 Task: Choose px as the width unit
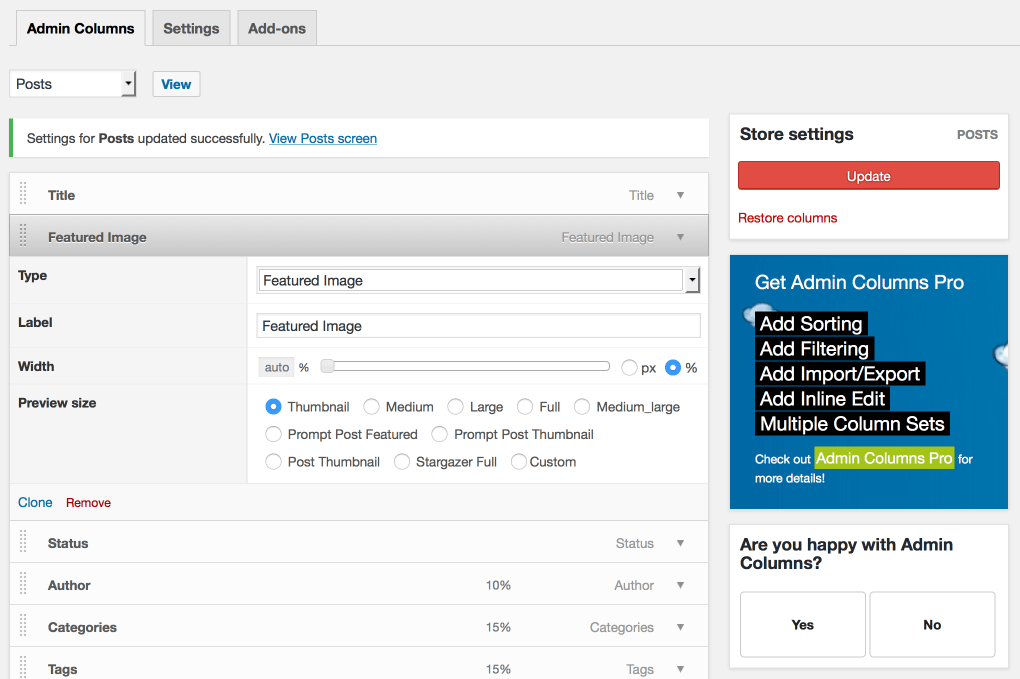[629, 368]
